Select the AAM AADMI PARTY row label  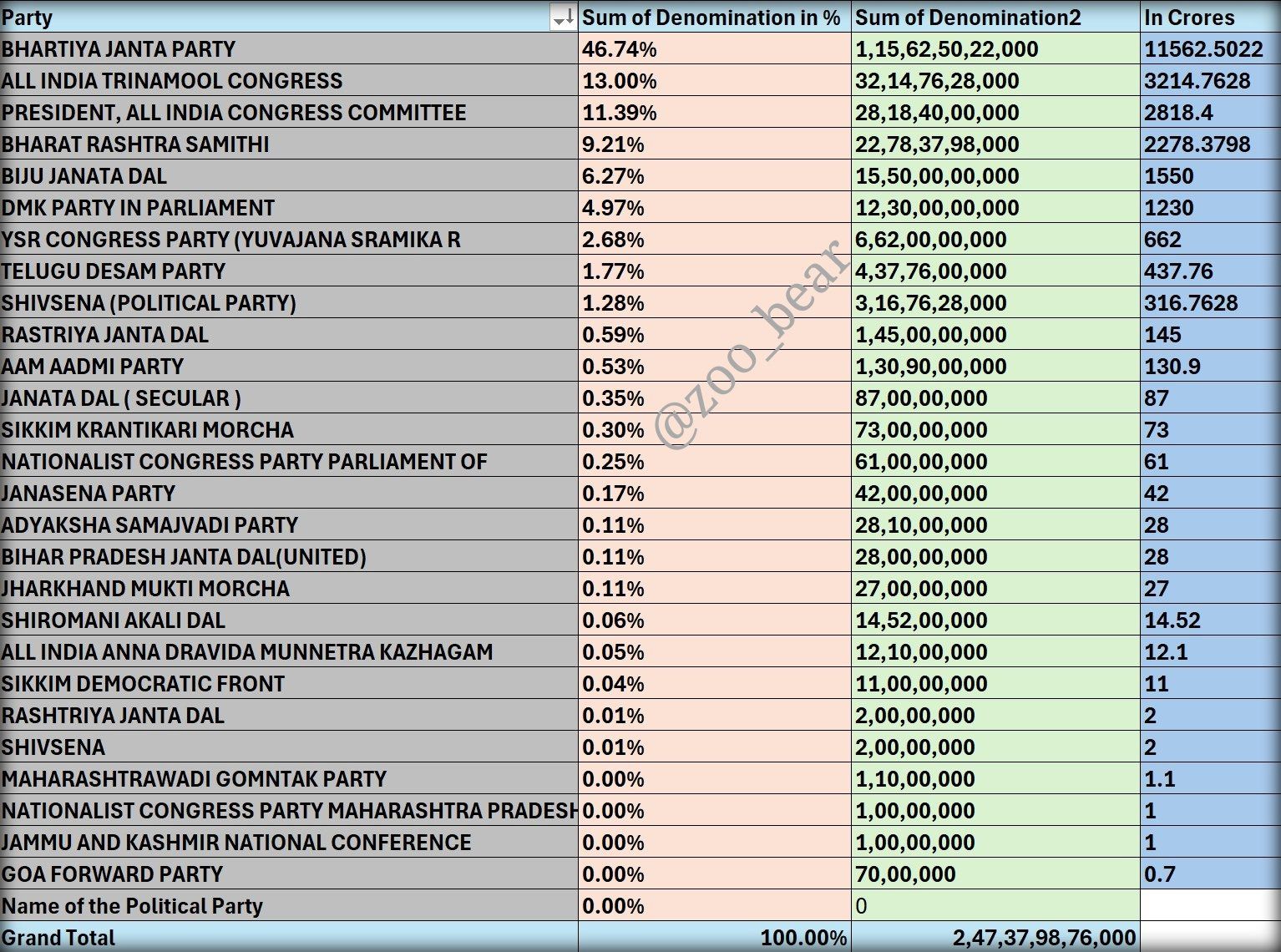[x=289, y=367]
